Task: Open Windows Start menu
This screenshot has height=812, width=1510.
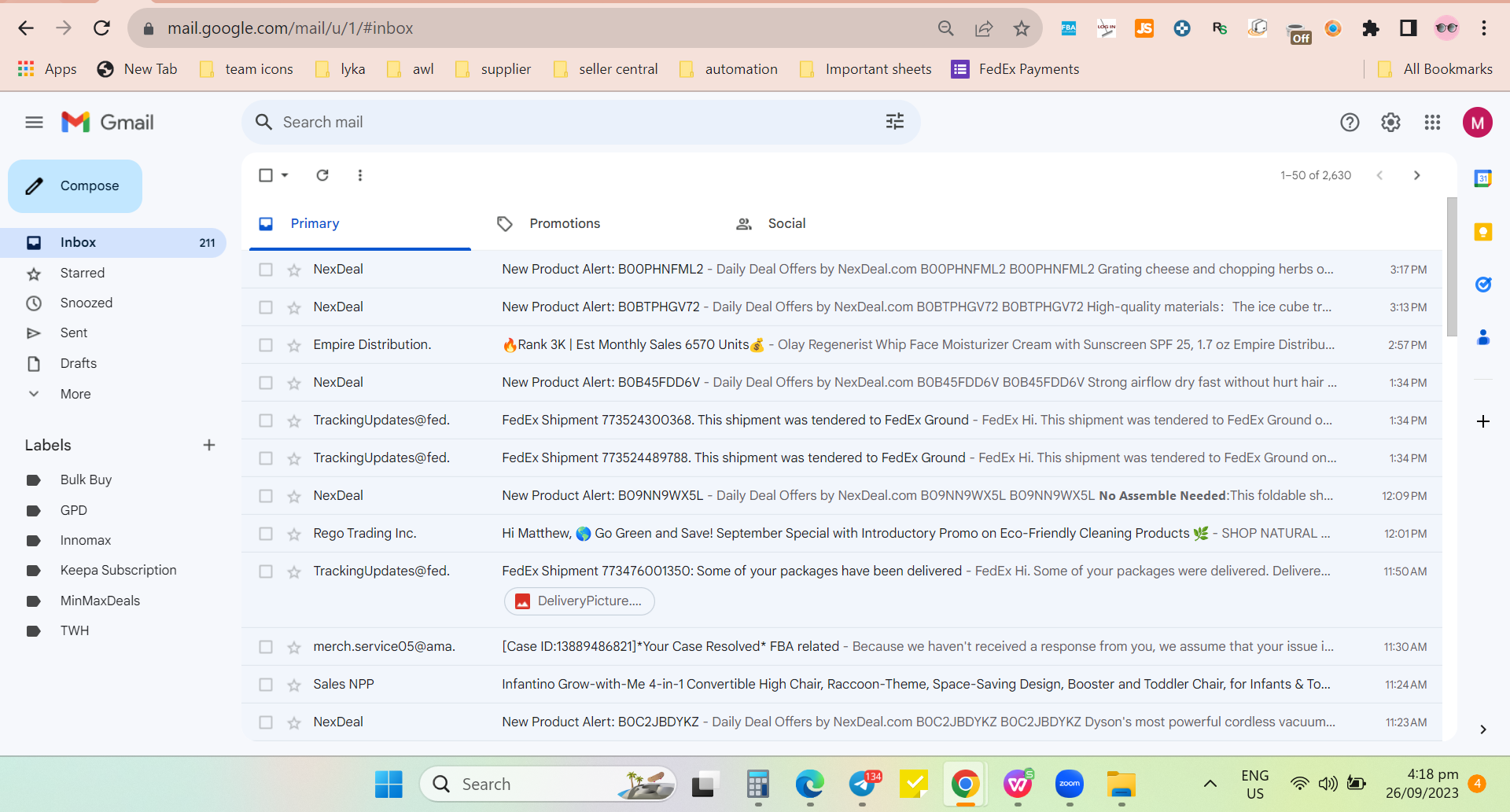Action: (x=389, y=784)
